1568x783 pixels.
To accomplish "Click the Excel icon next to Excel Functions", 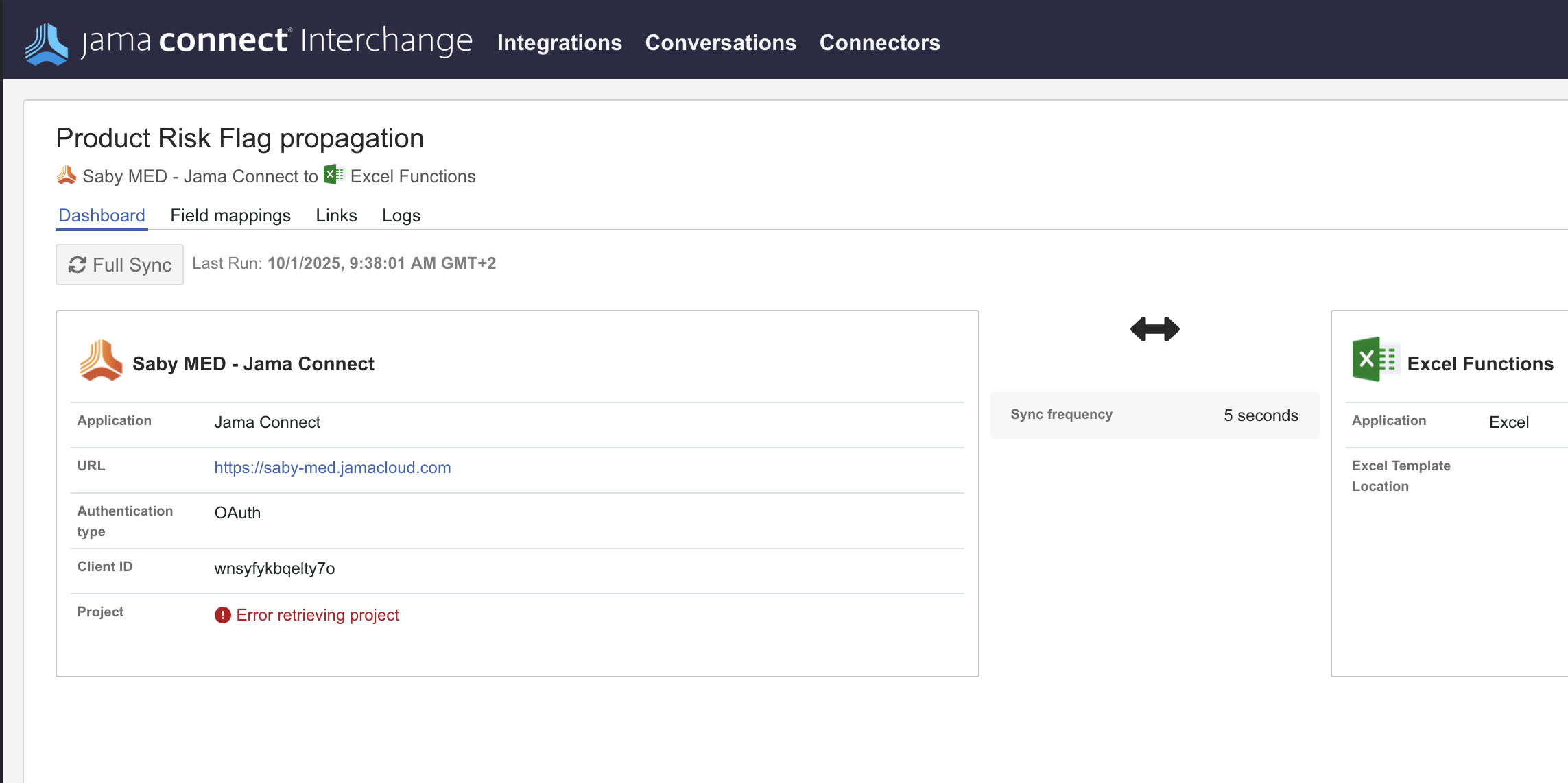I will 334,175.
